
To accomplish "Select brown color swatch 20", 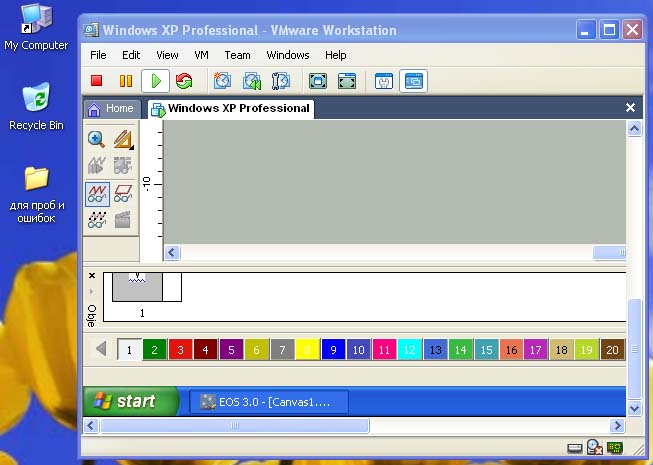I will coord(613,350).
